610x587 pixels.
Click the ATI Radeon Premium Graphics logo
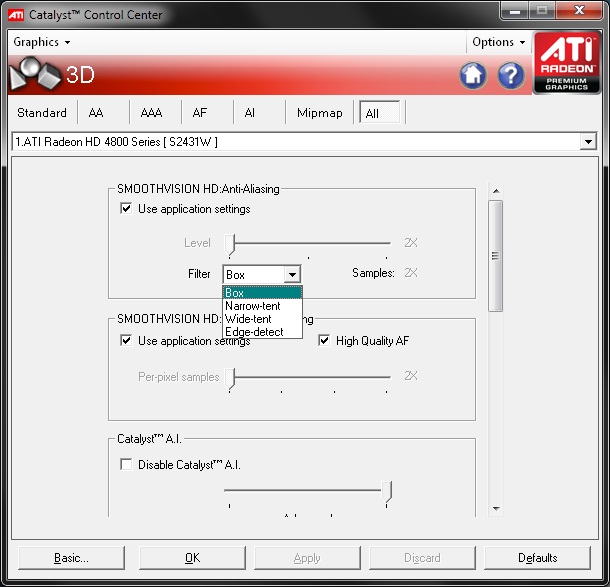tap(566, 63)
